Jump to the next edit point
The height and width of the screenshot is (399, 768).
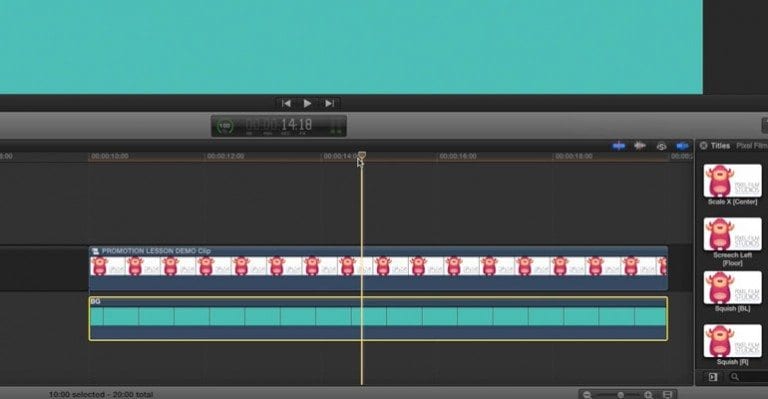point(329,103)
